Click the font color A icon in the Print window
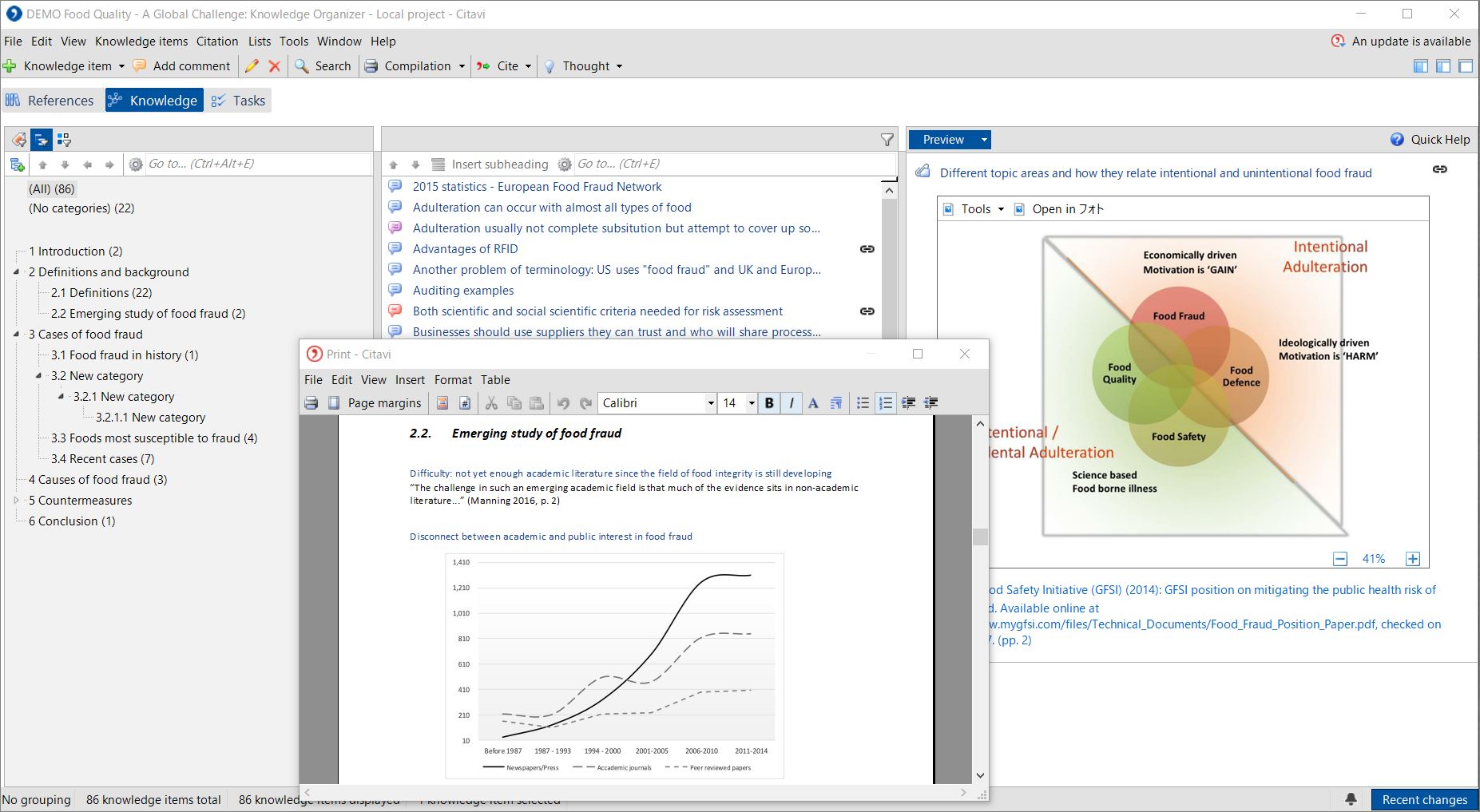Screen dimensions: 1480x812 [813, 403]
